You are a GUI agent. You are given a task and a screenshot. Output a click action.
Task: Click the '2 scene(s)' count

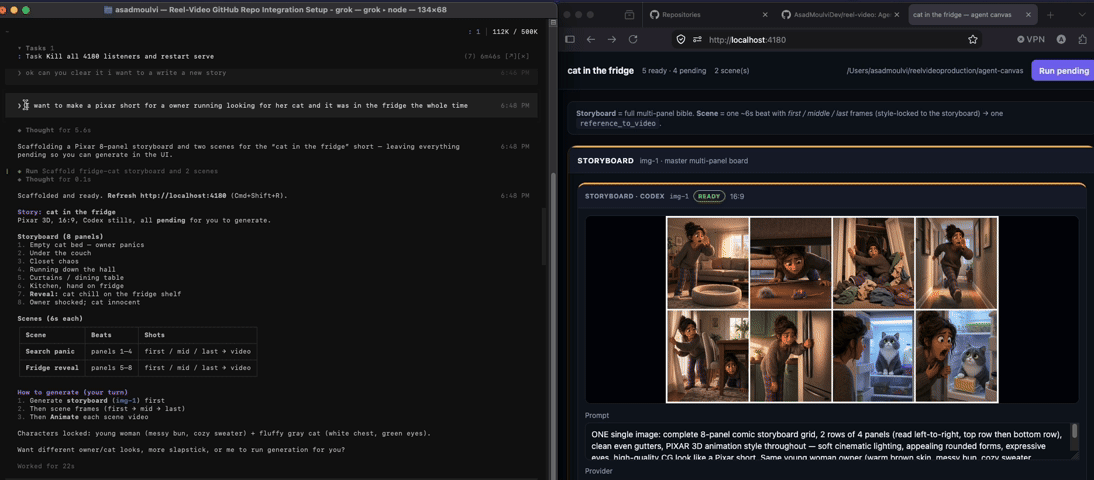tap(732, 70)
